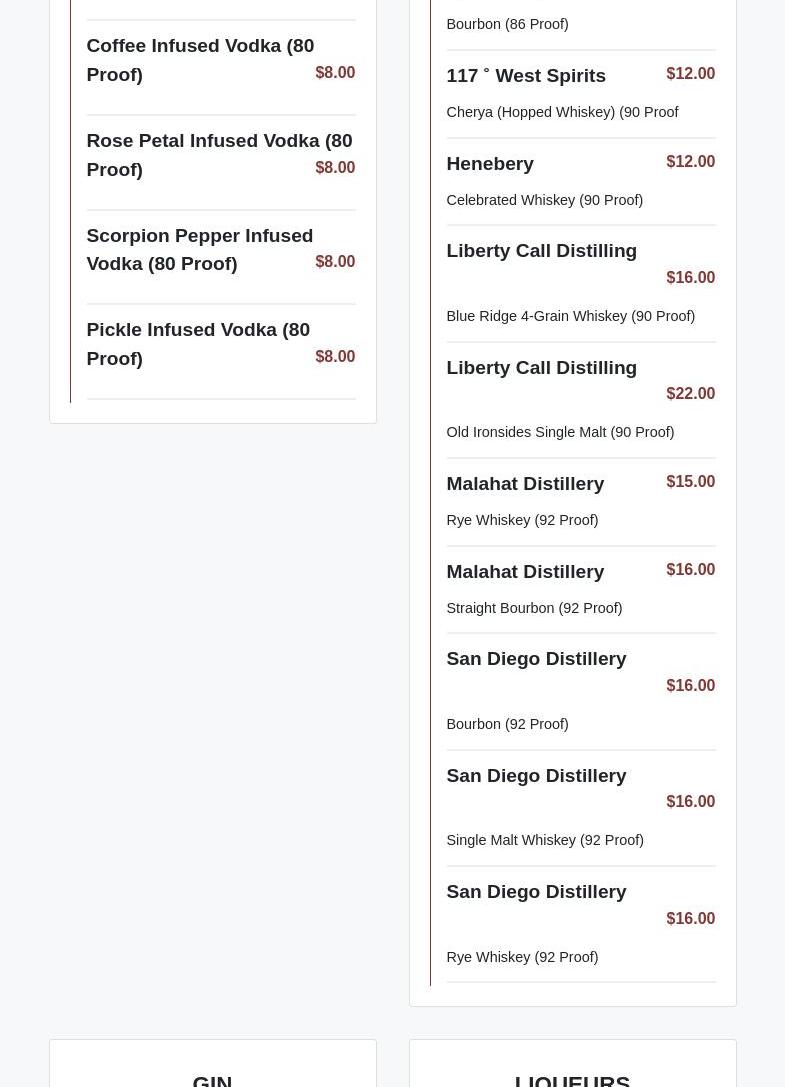
Task: Click the Single Malt Whiskey (92 Proof) description
Action: 545,840
